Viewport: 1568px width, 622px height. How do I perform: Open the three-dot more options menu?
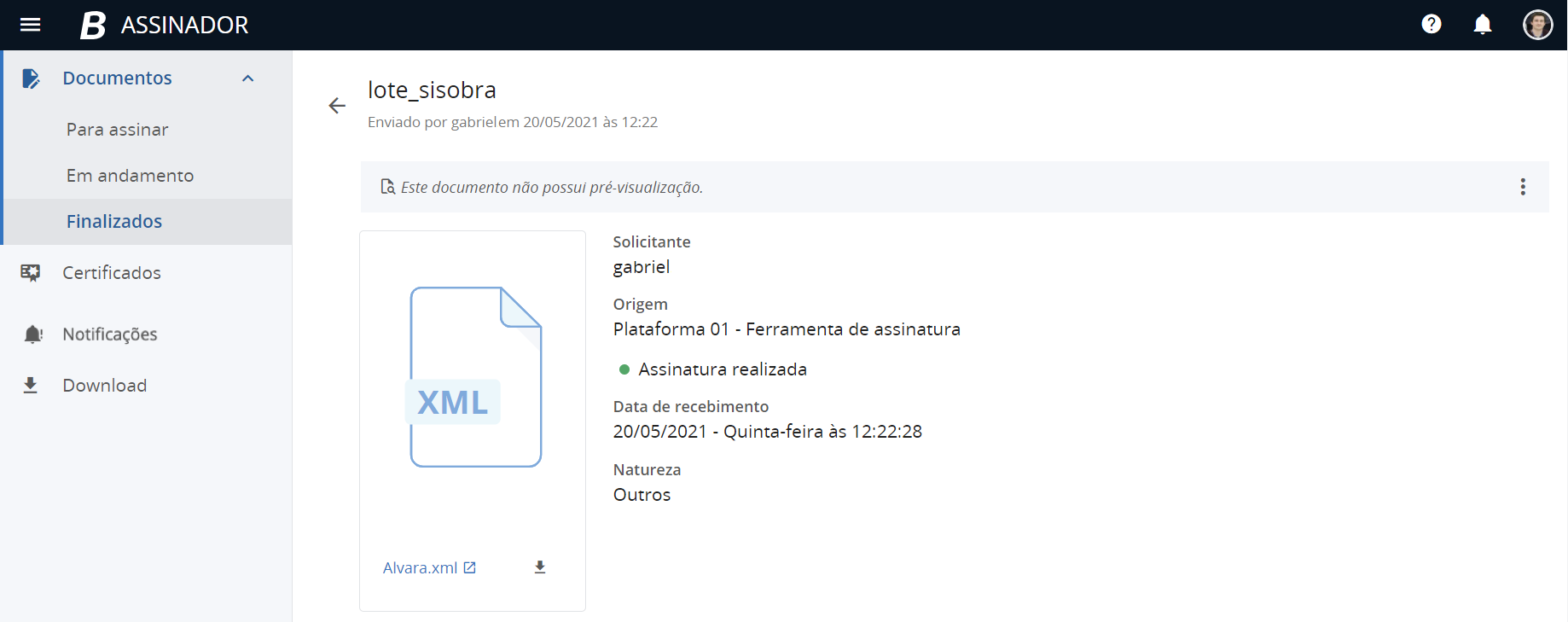[x=1522, y=187]
